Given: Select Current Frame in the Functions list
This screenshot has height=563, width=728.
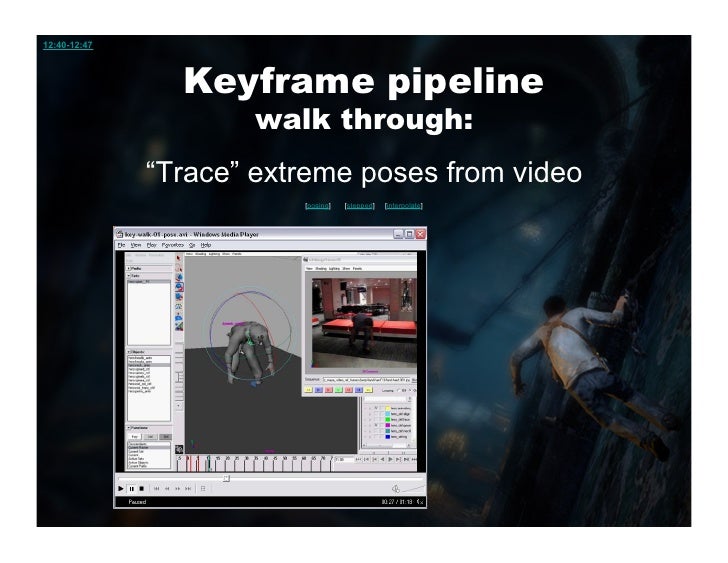Looking at the screenshot, I should pos(149,447).
